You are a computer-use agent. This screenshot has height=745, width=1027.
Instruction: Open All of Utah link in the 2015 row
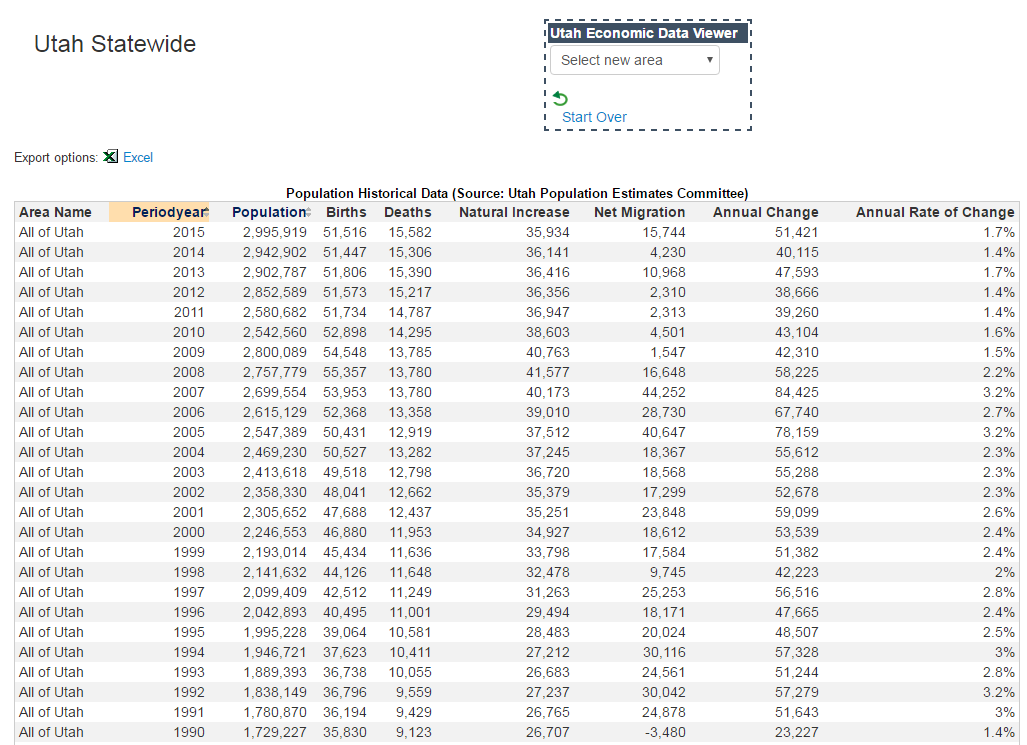(x=51, y=232)
